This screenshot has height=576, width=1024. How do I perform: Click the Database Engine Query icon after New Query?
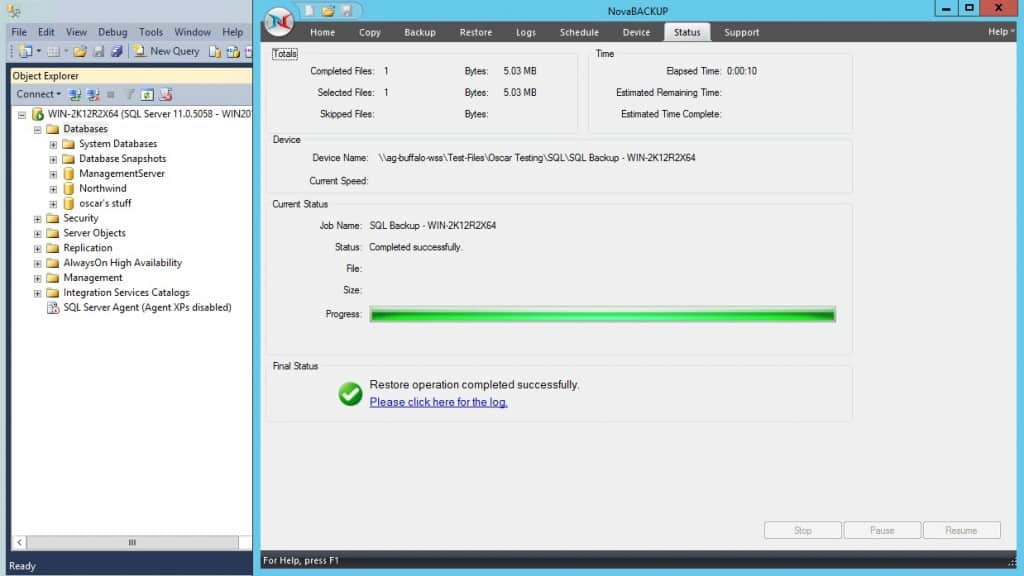coord(215,52)
